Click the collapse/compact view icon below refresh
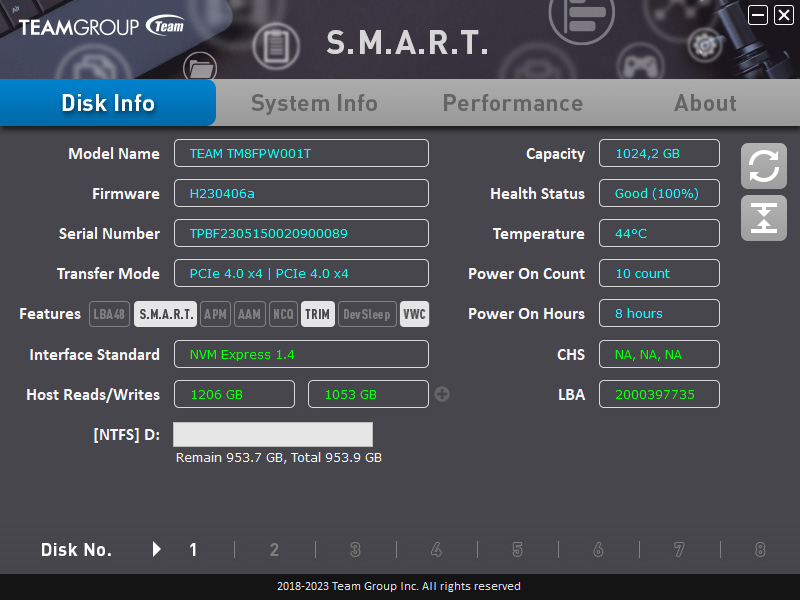 pyautogui.click(x=763, y=218)
